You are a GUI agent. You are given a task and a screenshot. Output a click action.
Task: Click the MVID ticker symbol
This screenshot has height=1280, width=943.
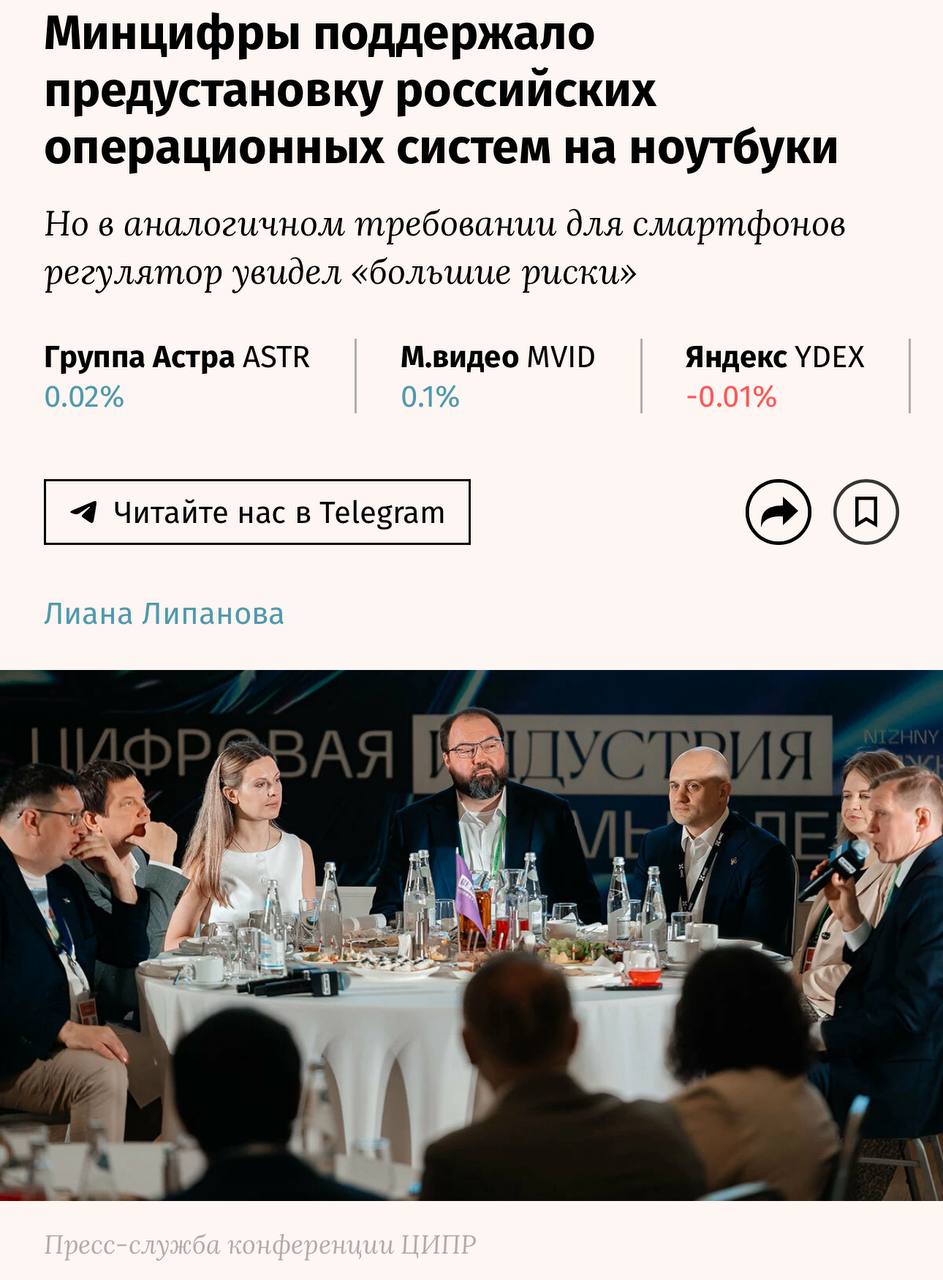(561, 357)
